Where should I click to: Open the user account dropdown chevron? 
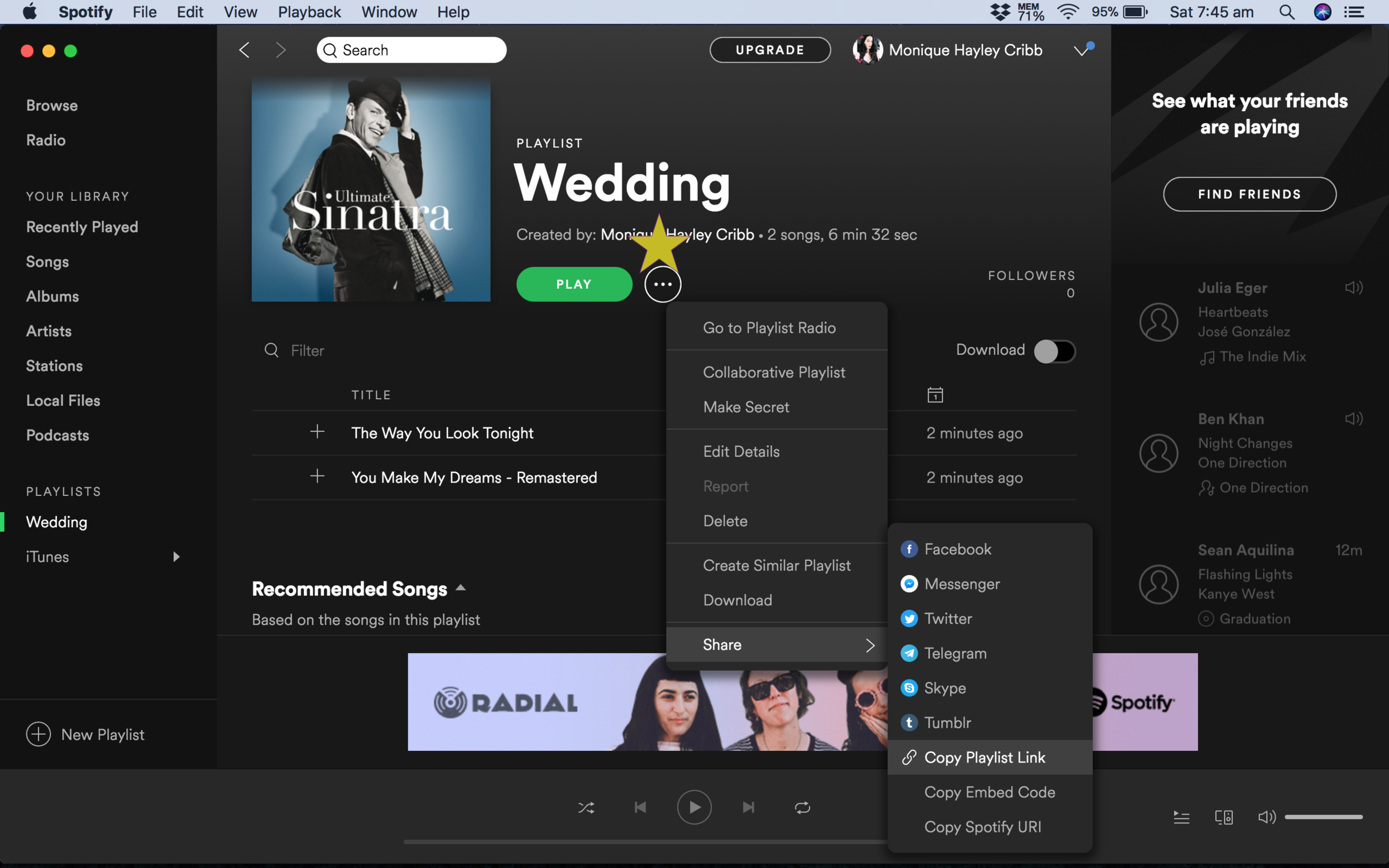click(x=1081, y=51)
